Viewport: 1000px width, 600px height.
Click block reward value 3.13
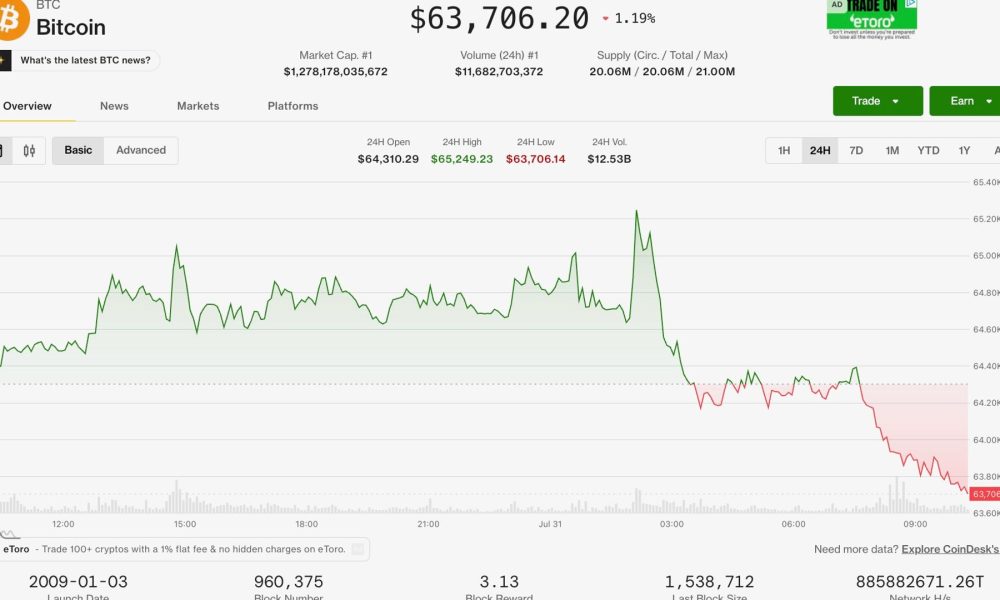499,582
